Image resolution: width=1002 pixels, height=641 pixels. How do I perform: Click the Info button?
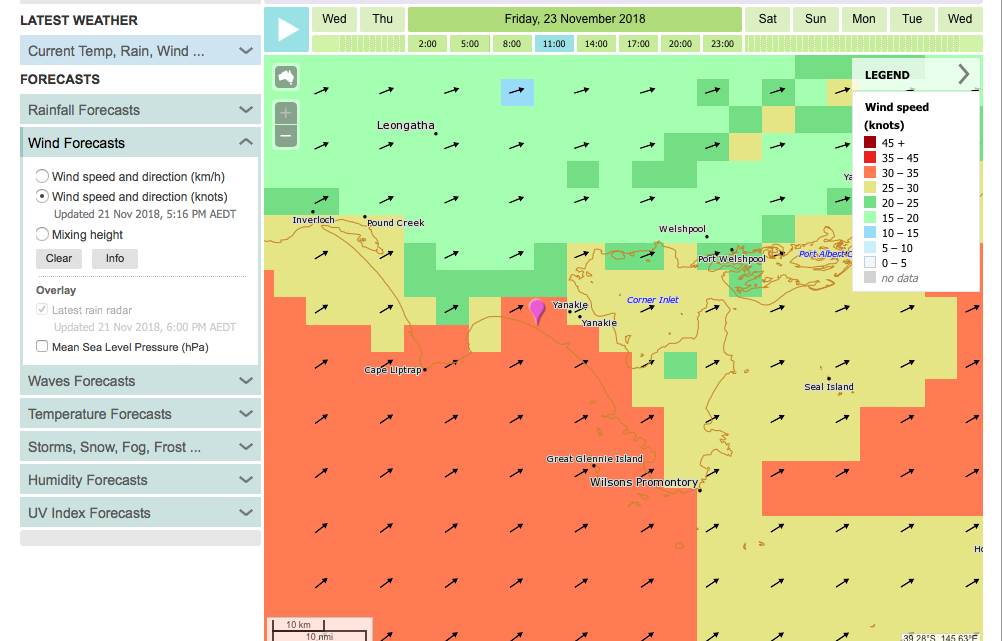(x=115, y=258)
